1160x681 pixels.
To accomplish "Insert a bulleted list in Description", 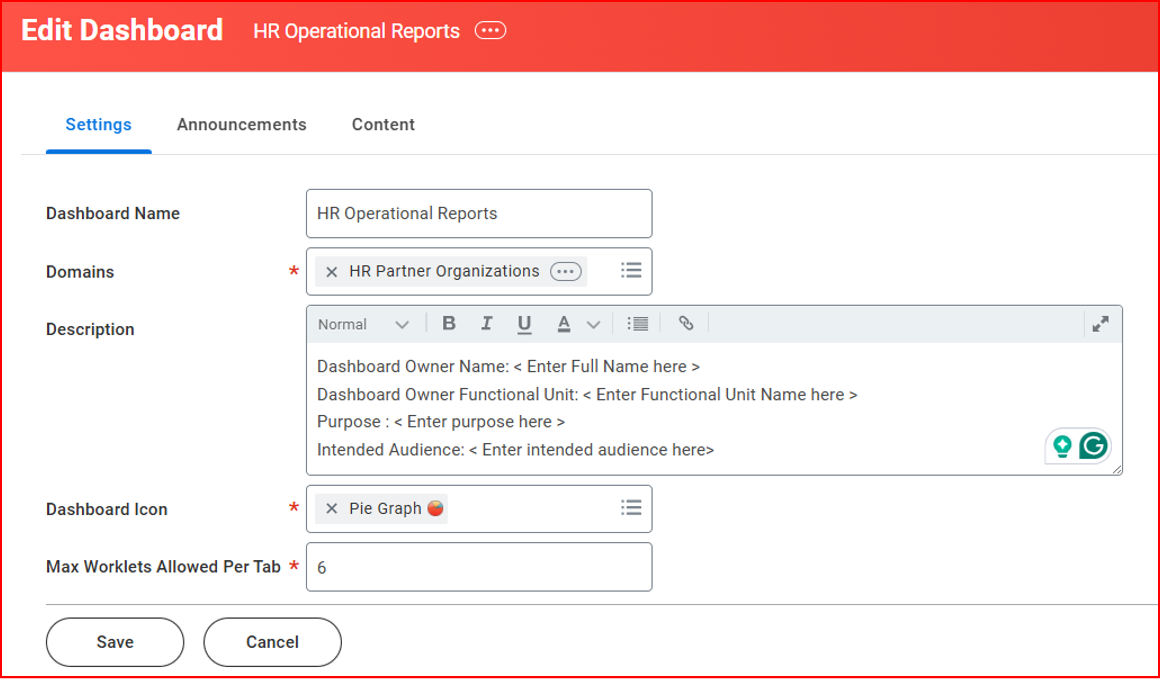I will [637, 323].
